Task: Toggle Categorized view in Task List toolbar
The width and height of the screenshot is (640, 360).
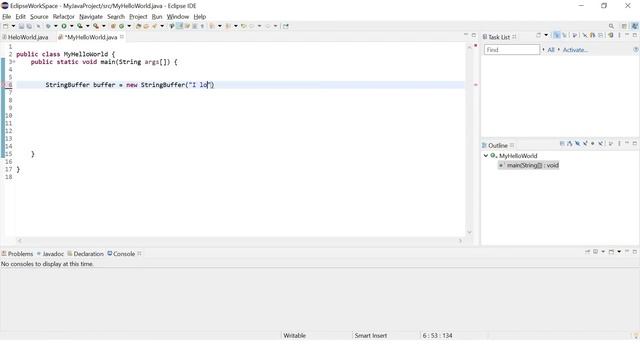Action: (556, 36)
